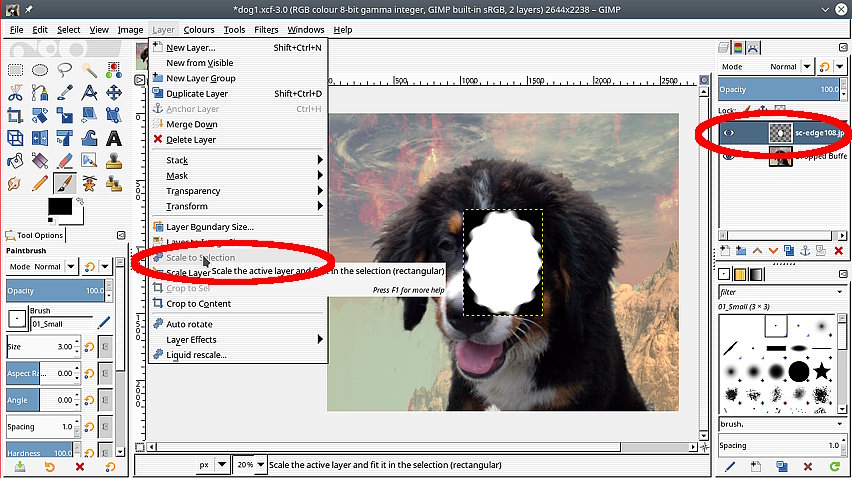Select the 3D Transform cube tool

15,139
